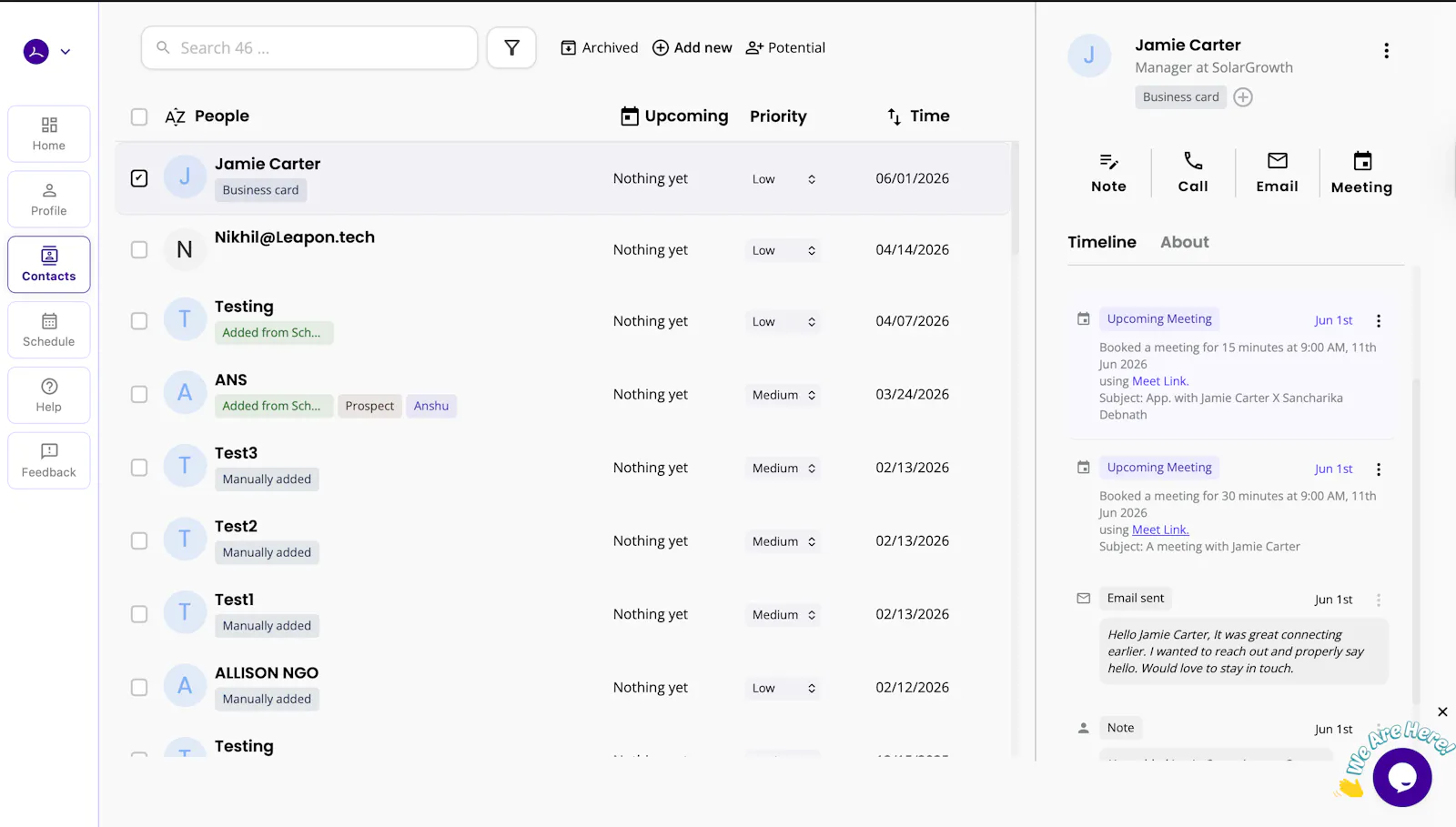The width and height of the screenshot is (1456, 827).
Task: Click the Note timeline entry label
Action: coord(1121,728)
